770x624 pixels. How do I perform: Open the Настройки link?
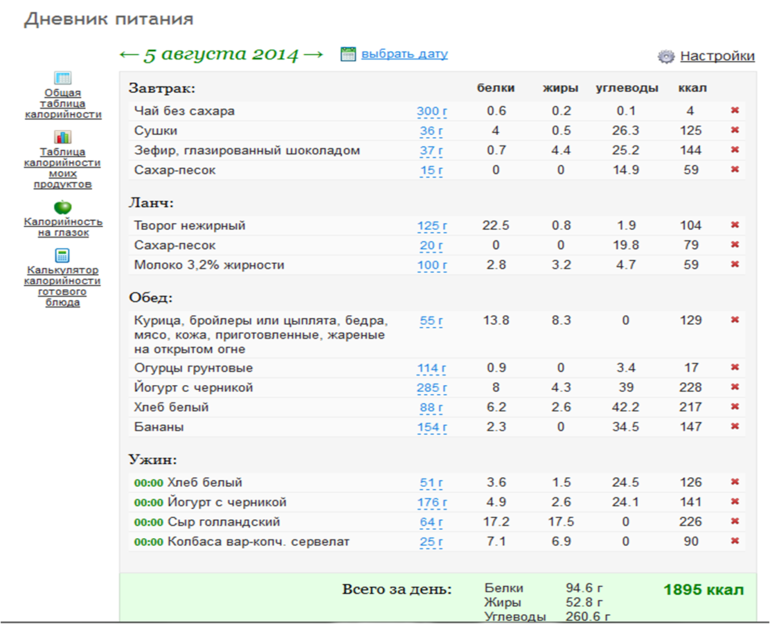pyautogui.click(x=717, y=57)
